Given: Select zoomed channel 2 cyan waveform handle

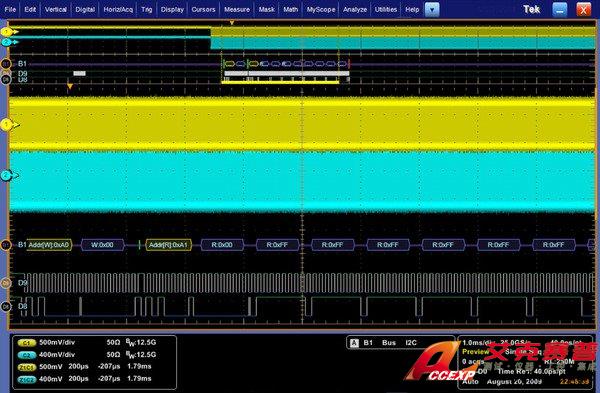Looking at the screenshot, I should point(7,176).
